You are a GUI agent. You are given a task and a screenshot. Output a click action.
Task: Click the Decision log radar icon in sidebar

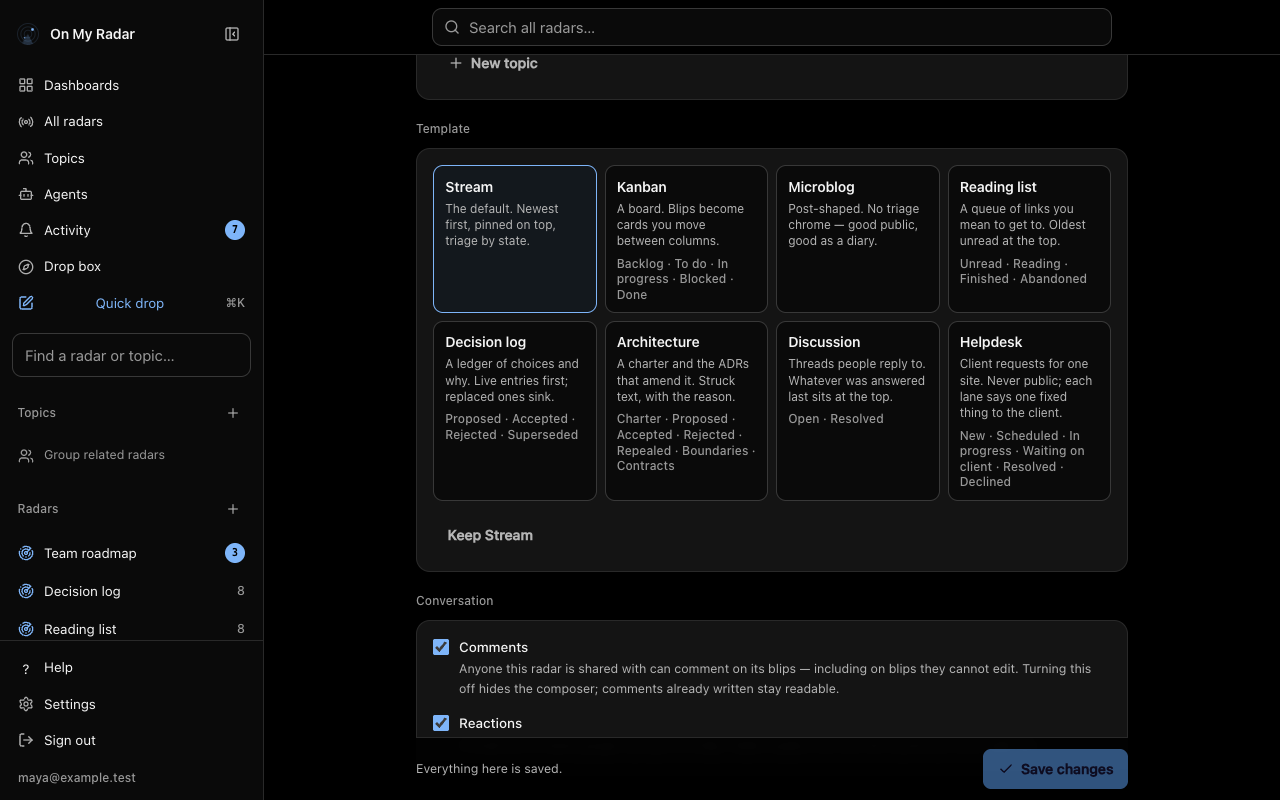[x=26, y=591]
